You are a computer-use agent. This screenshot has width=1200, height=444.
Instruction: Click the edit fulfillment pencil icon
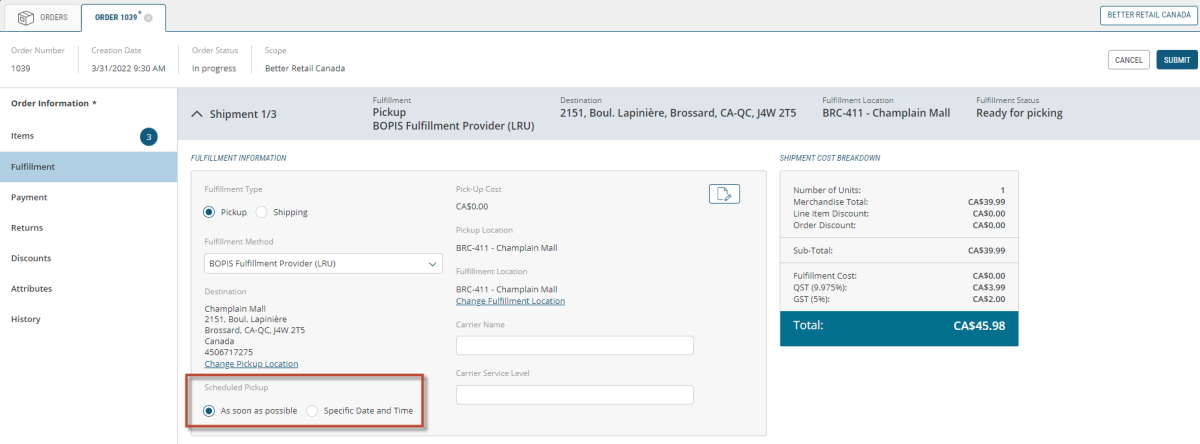pyautogui.click(x=724, y=194)
